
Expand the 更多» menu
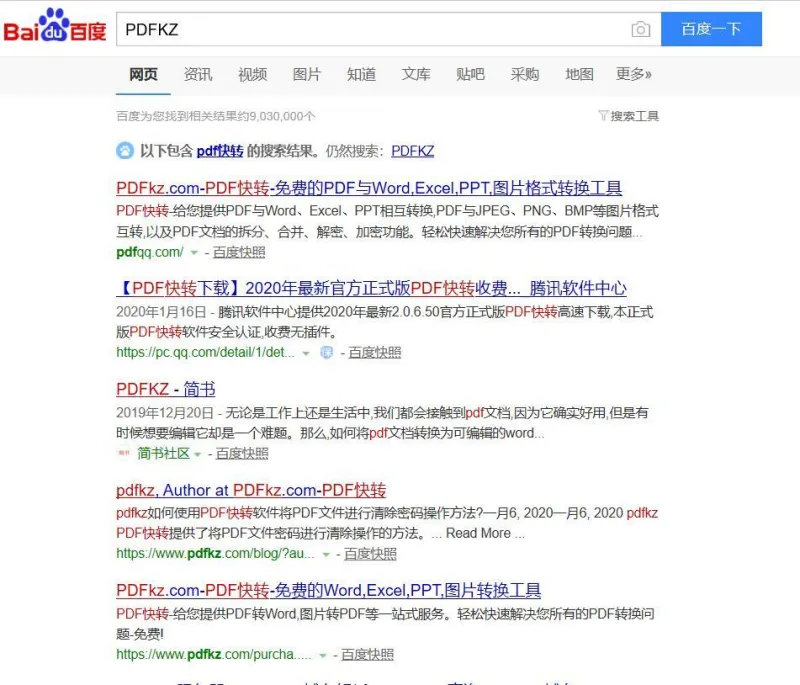pos(634,74)
